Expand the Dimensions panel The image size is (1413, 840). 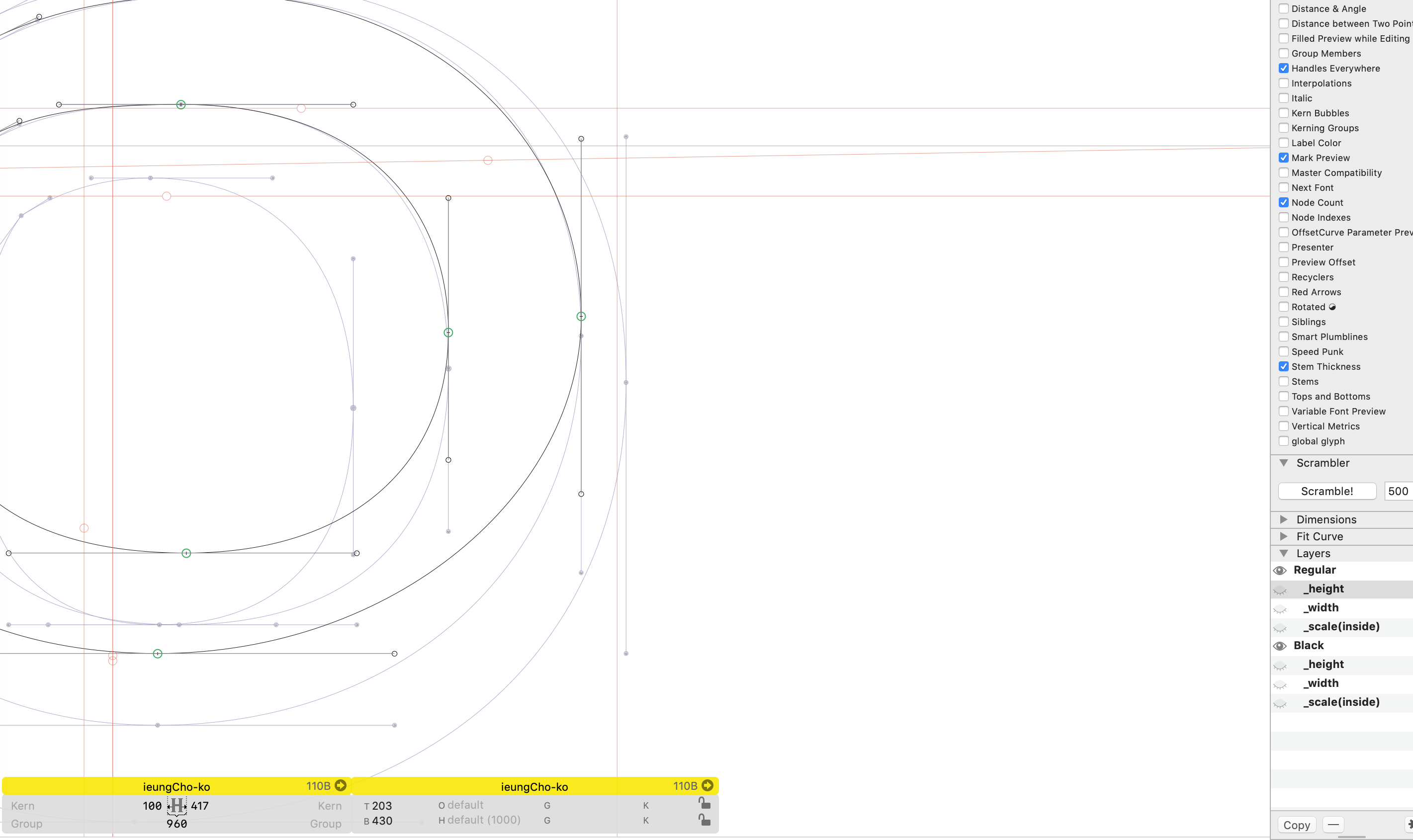[1283, 519]
